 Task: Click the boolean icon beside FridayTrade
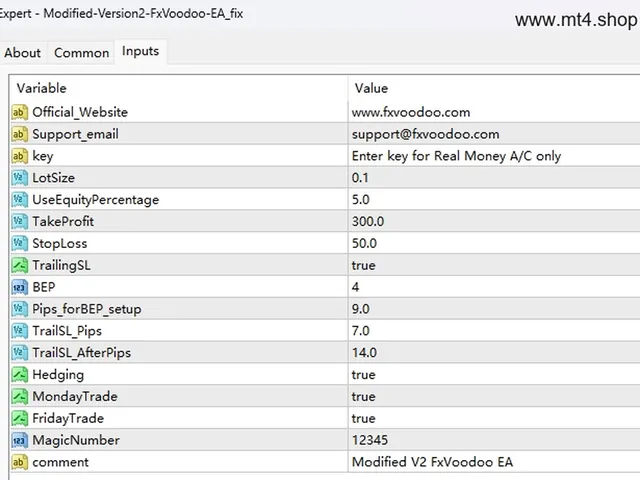20,418
